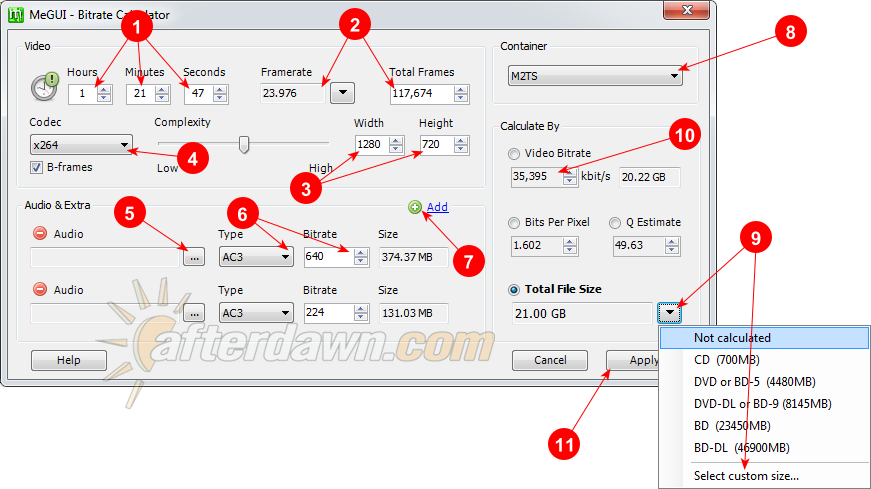The height and width of the screenshot is (489, 871).
Task: Click the Width 1280 field
Action: 372,144
